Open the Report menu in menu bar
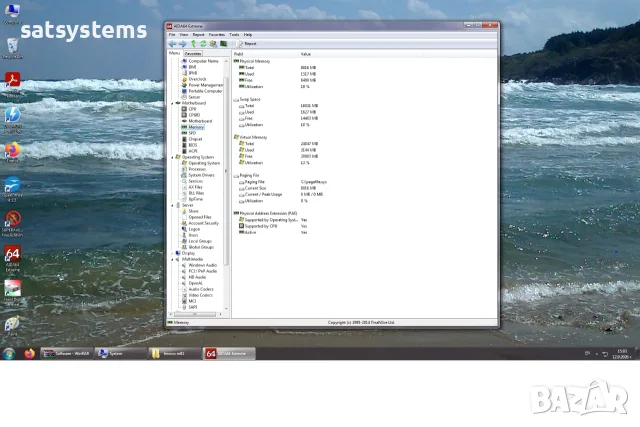This screenshot has width=640, height=427. 198,35
